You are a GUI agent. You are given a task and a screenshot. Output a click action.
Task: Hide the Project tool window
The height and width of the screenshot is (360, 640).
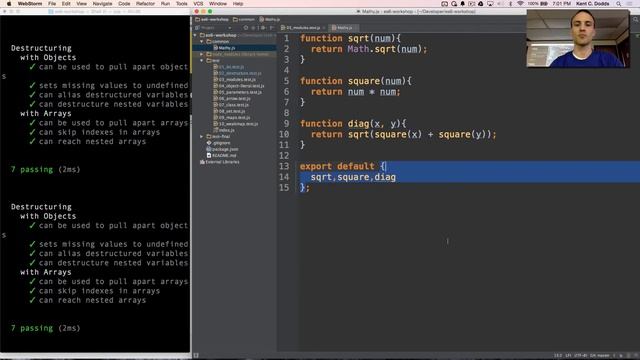point(272,28)
